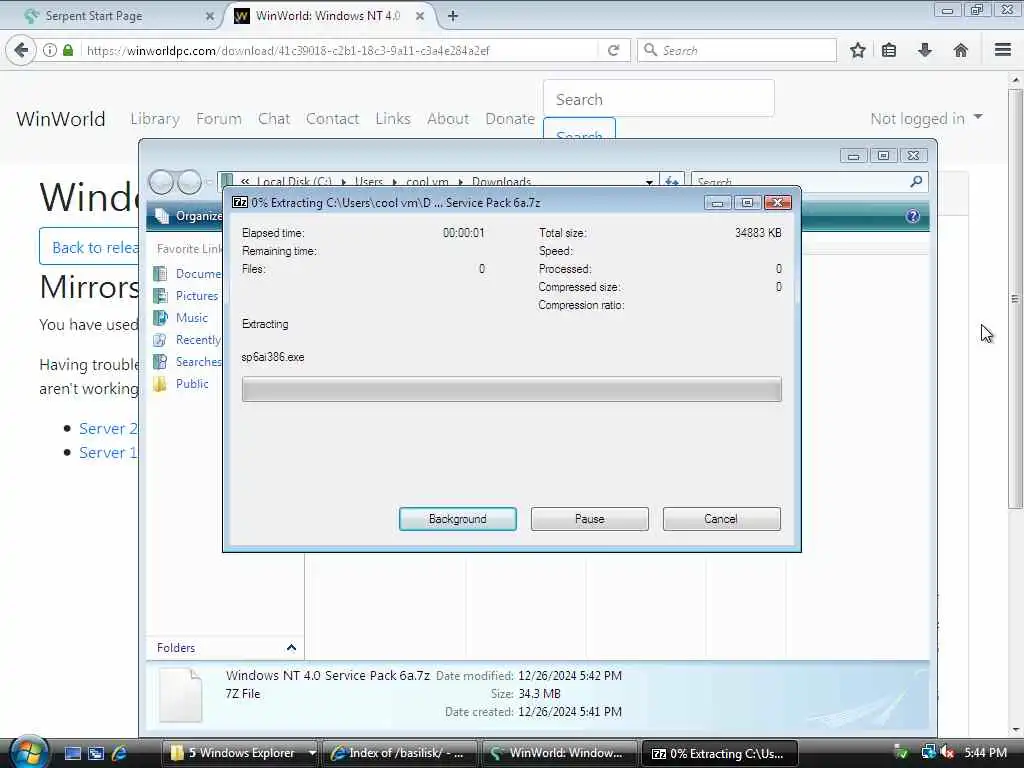Click the Back to release button
Image resolution: width=1024 pixels, height=768 pixels.
pos(89,247)
